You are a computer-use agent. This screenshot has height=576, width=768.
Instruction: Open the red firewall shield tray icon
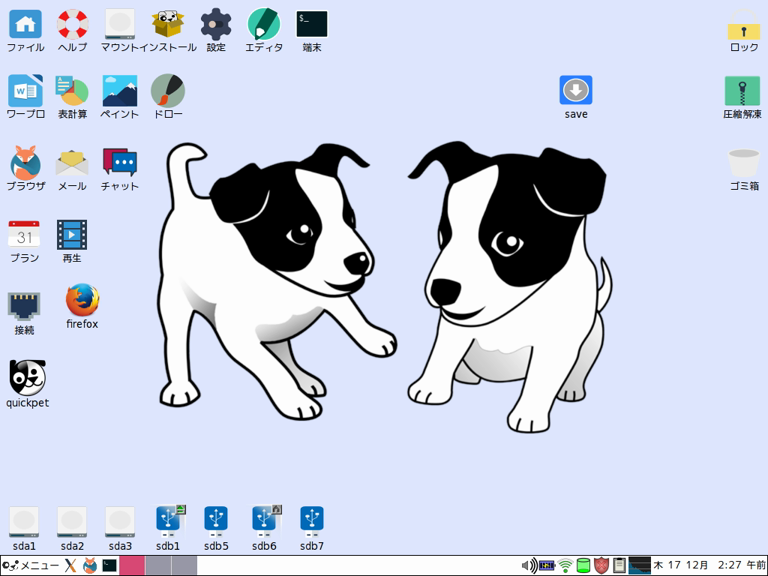click(x=601, y=566)
